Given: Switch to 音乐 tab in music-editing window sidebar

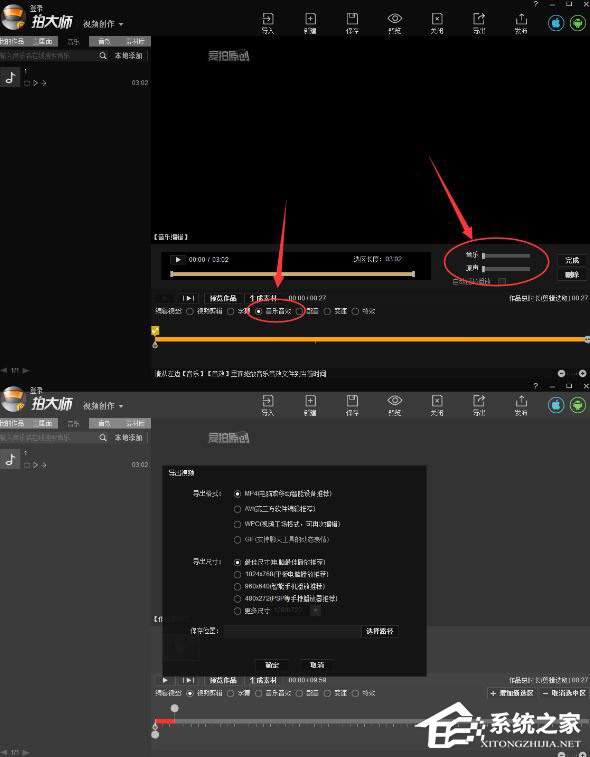Looking at the screenshot, I should tap(73, 42).
